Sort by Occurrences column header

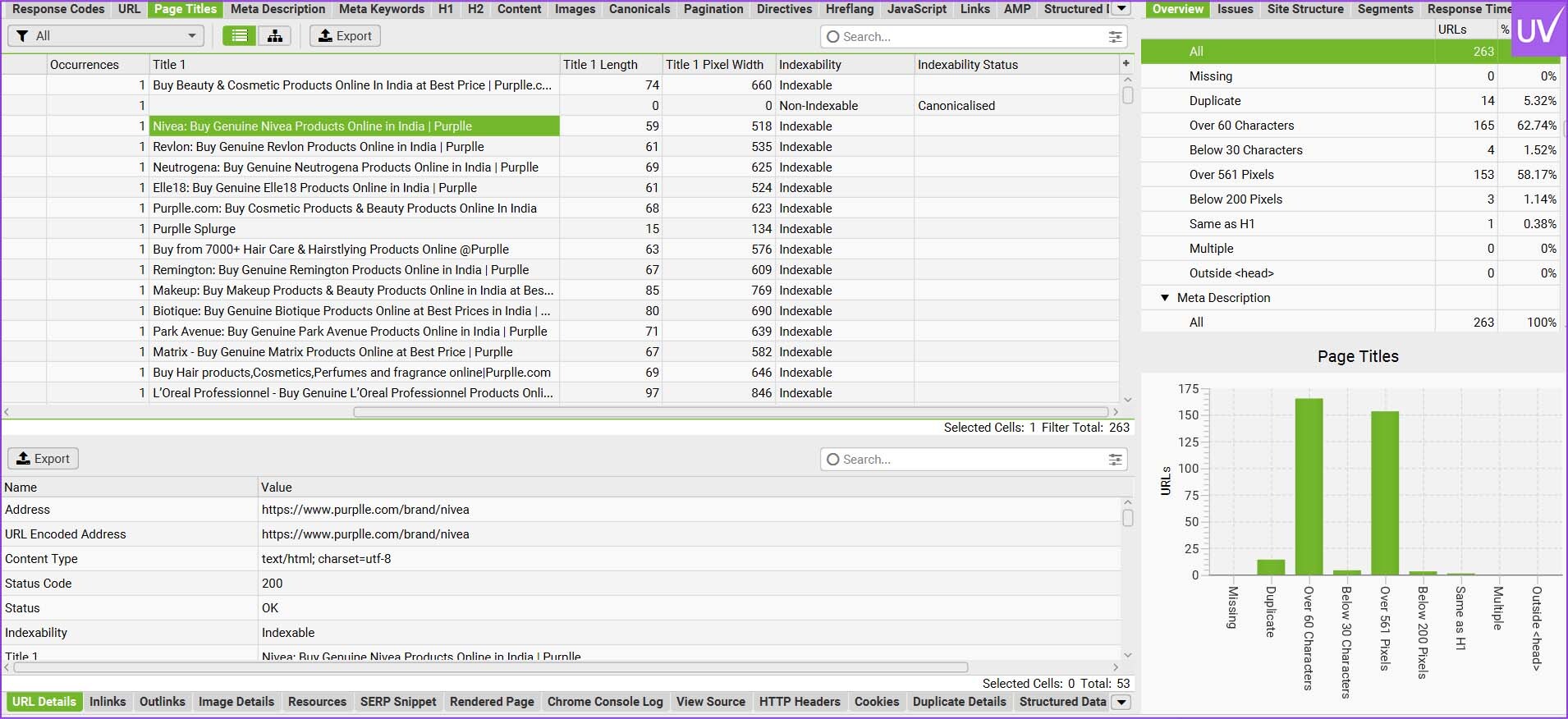97,65
